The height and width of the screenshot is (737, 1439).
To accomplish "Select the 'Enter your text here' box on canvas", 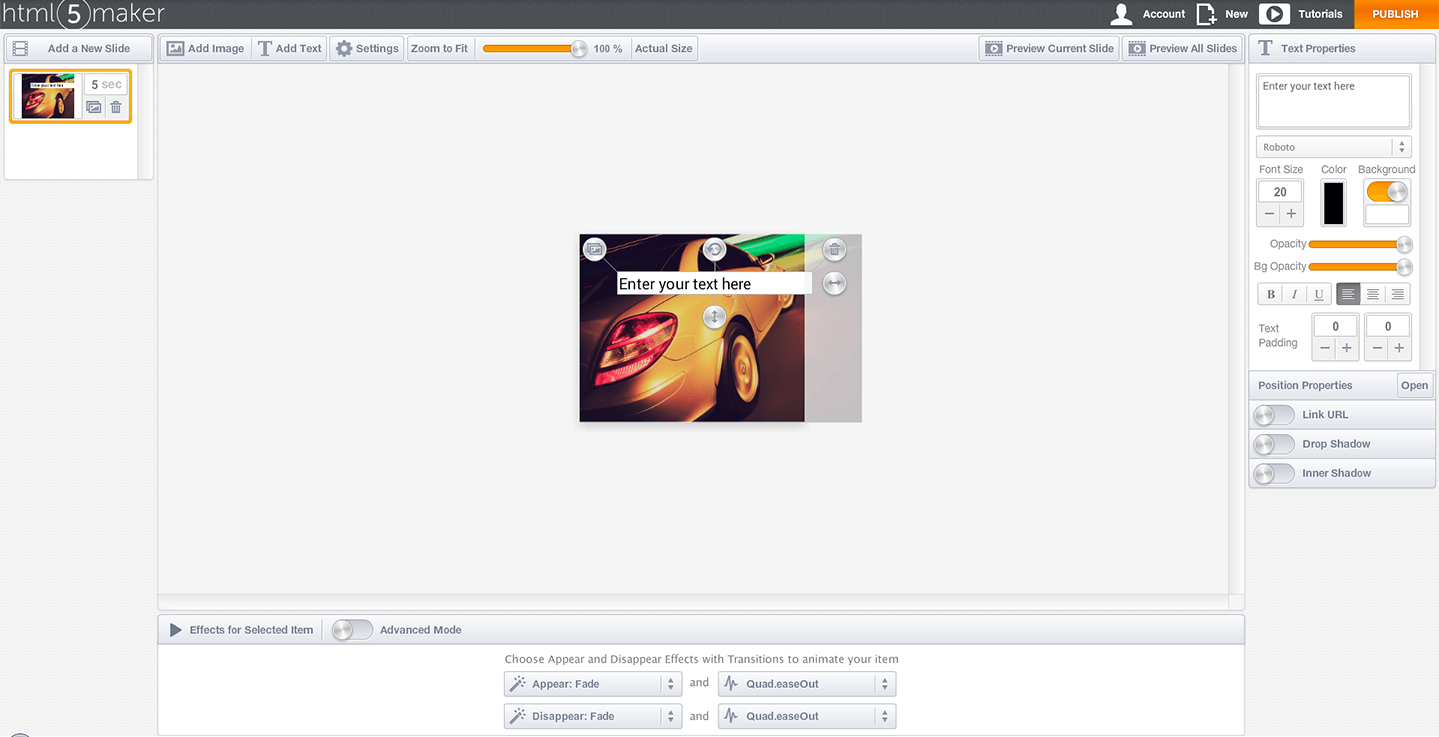I will tap(714, 284).
